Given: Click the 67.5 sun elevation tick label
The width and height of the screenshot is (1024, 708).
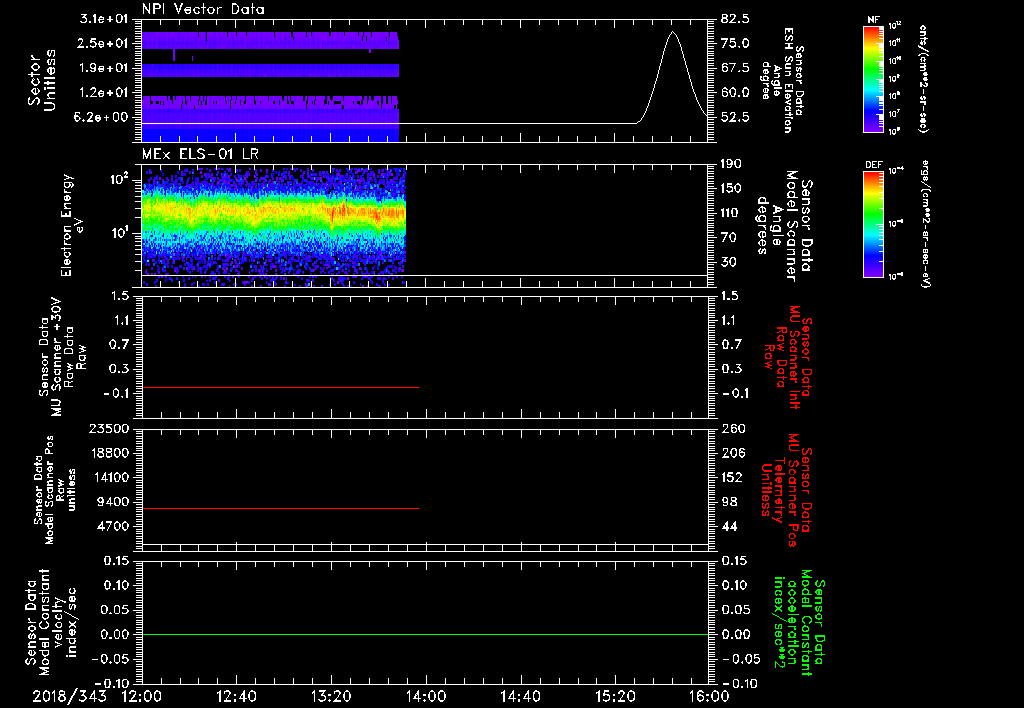Looking at the screenshot, I should 736,68.
